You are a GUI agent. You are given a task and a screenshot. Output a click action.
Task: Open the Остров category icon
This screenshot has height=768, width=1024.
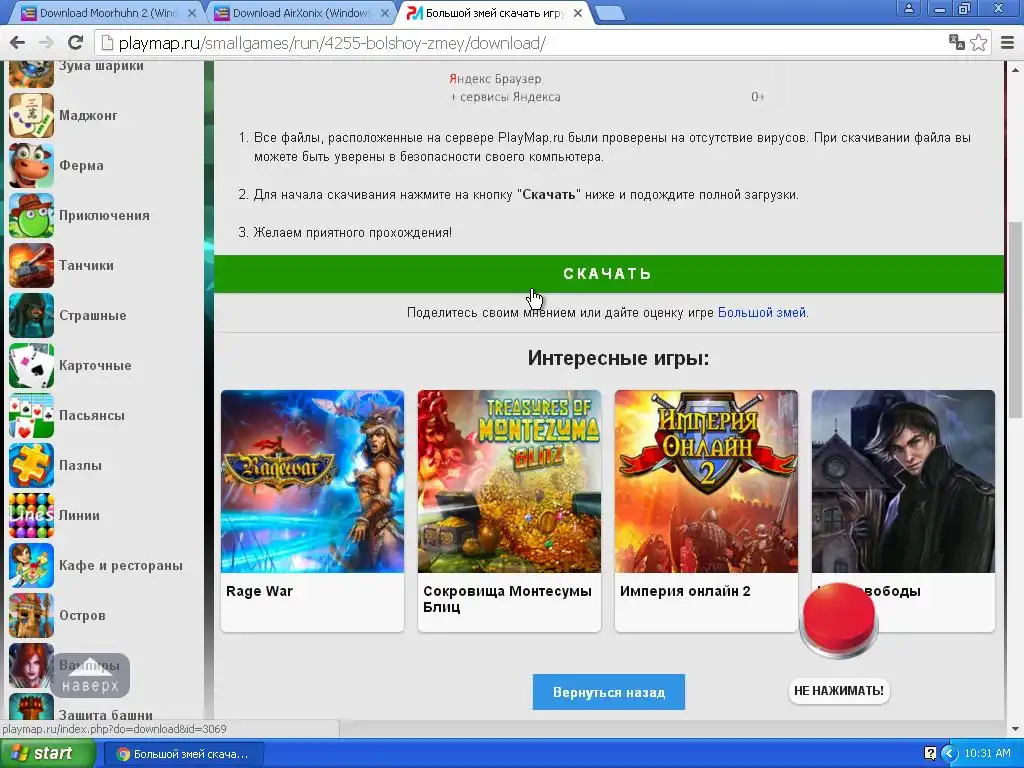31,615
